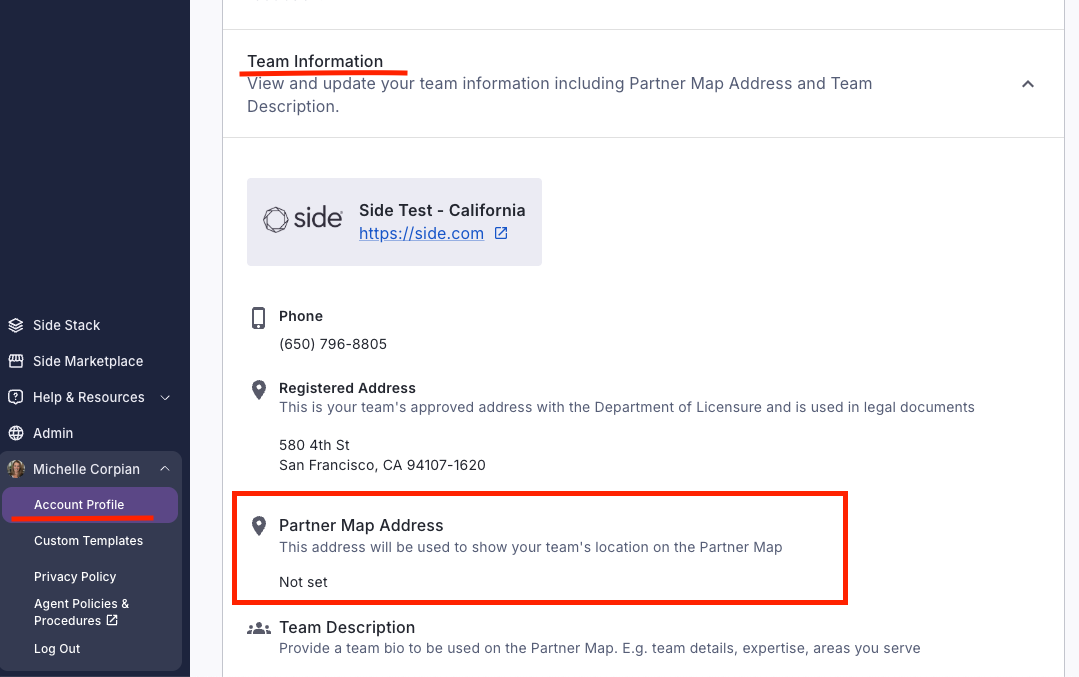This screenshot has height=677, width=1079.
Task: Click the Team Description people icon
Action: pyautogui.click(x=259, y=628)
